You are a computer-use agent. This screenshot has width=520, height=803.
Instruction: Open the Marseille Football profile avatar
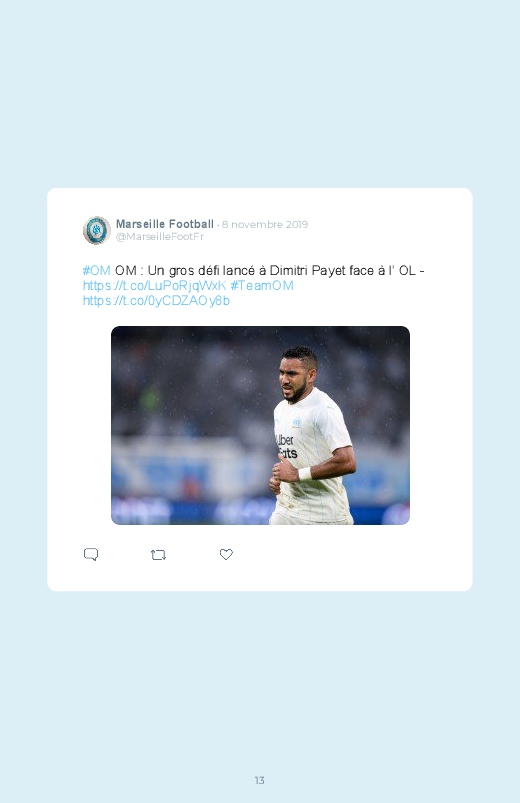coord(97,230)
